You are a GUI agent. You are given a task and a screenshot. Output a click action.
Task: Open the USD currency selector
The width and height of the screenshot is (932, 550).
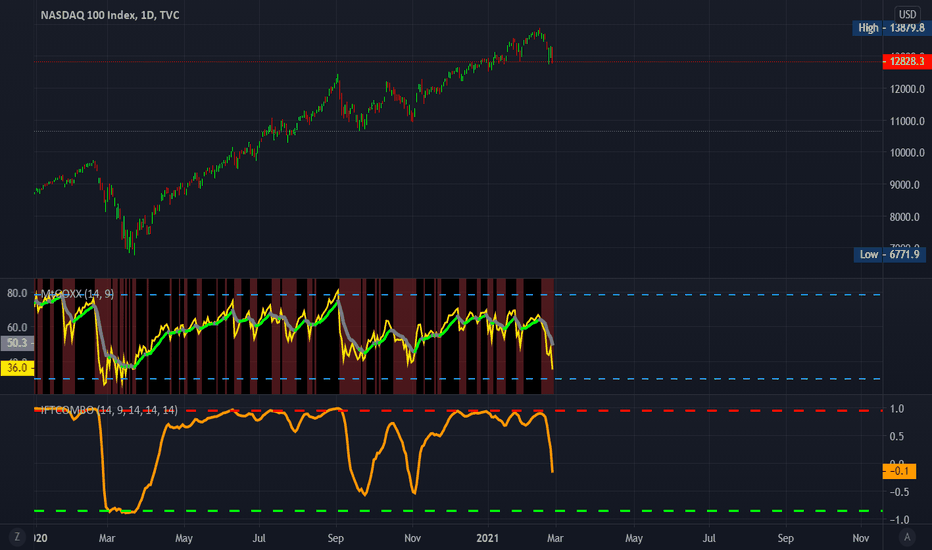coord(907,14)
